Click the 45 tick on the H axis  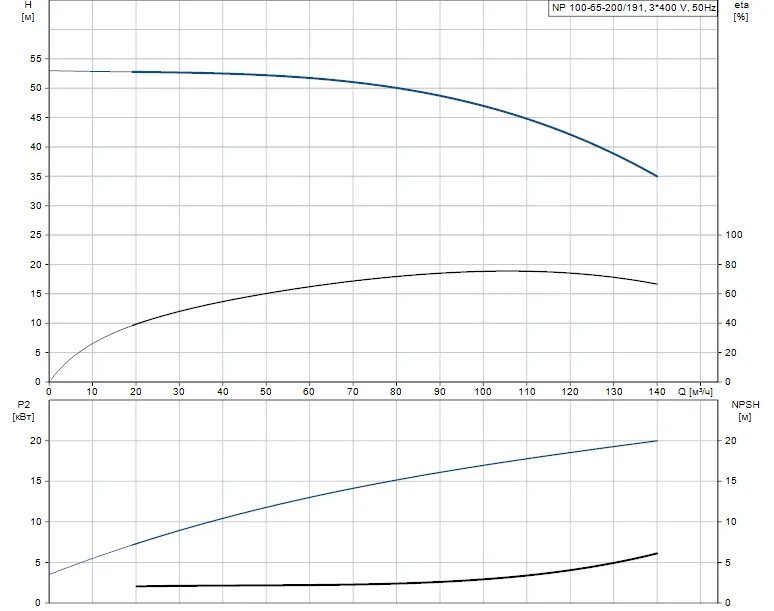[x=36, y=117]
